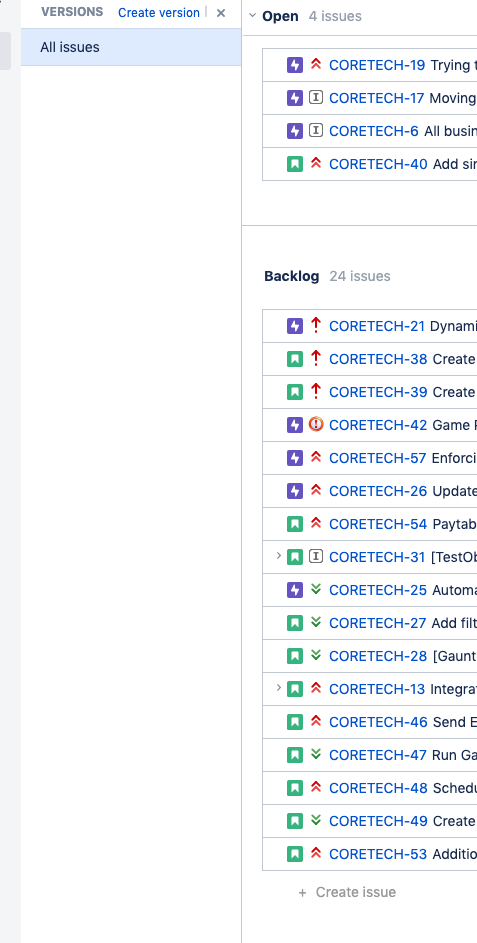Open issue CORETECH-28 link
Screen dimensions: 477x943
pos(378,656)
